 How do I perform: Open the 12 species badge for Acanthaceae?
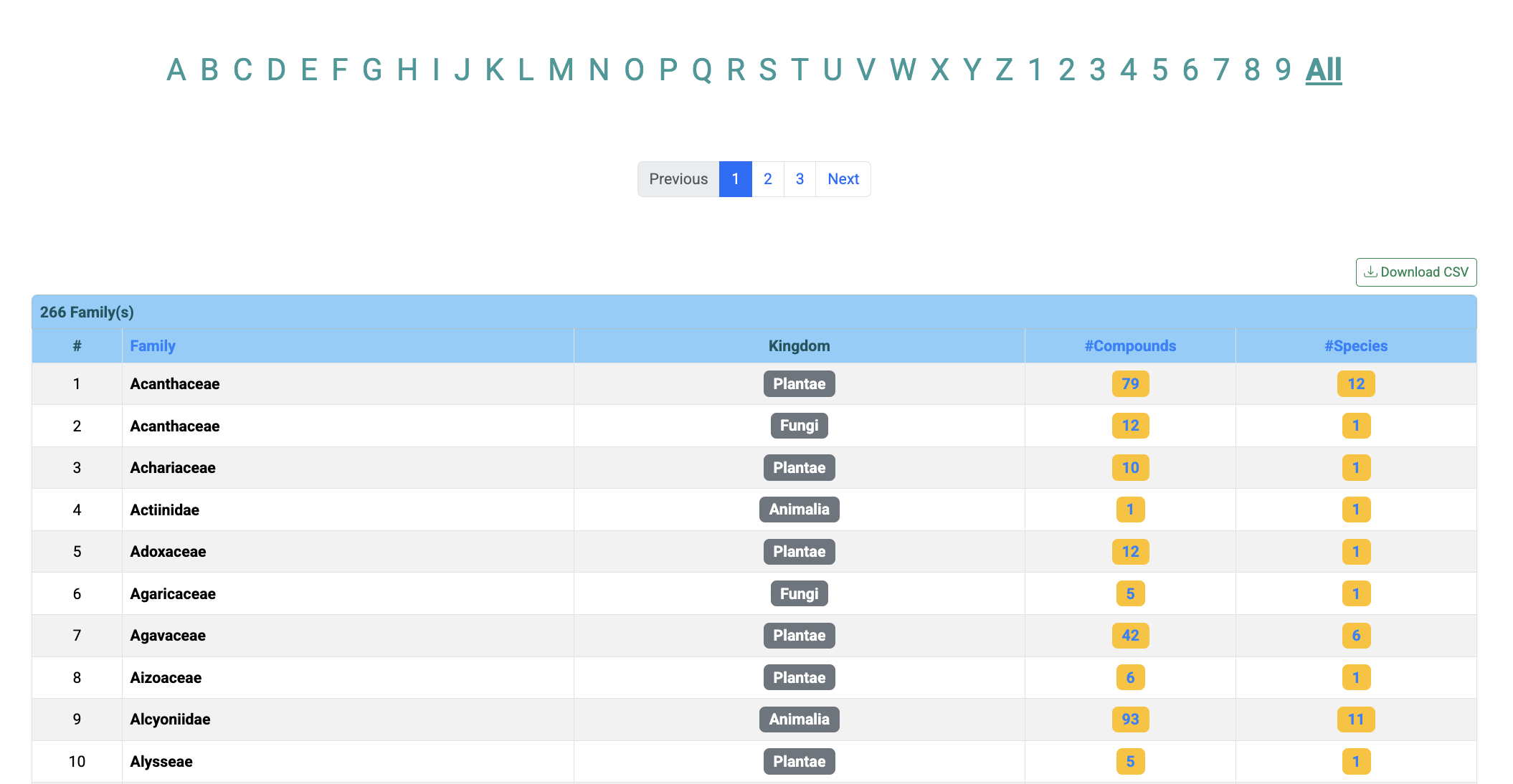[1355, 384]
